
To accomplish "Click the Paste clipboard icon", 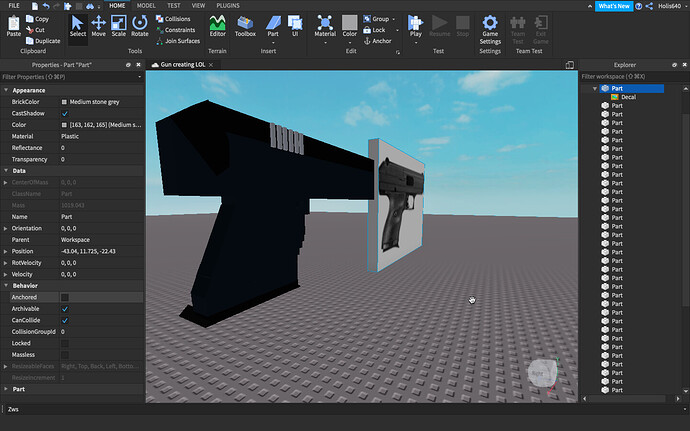I will pyautogui.click(x=14, y=26).
